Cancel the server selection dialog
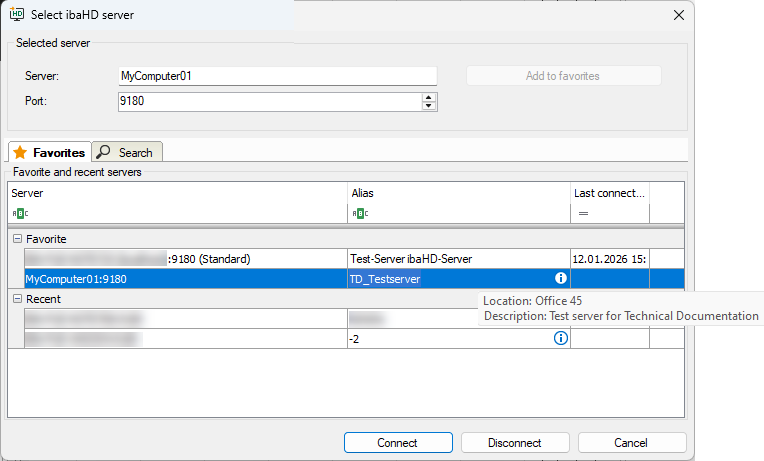 (x=631, y=443)
